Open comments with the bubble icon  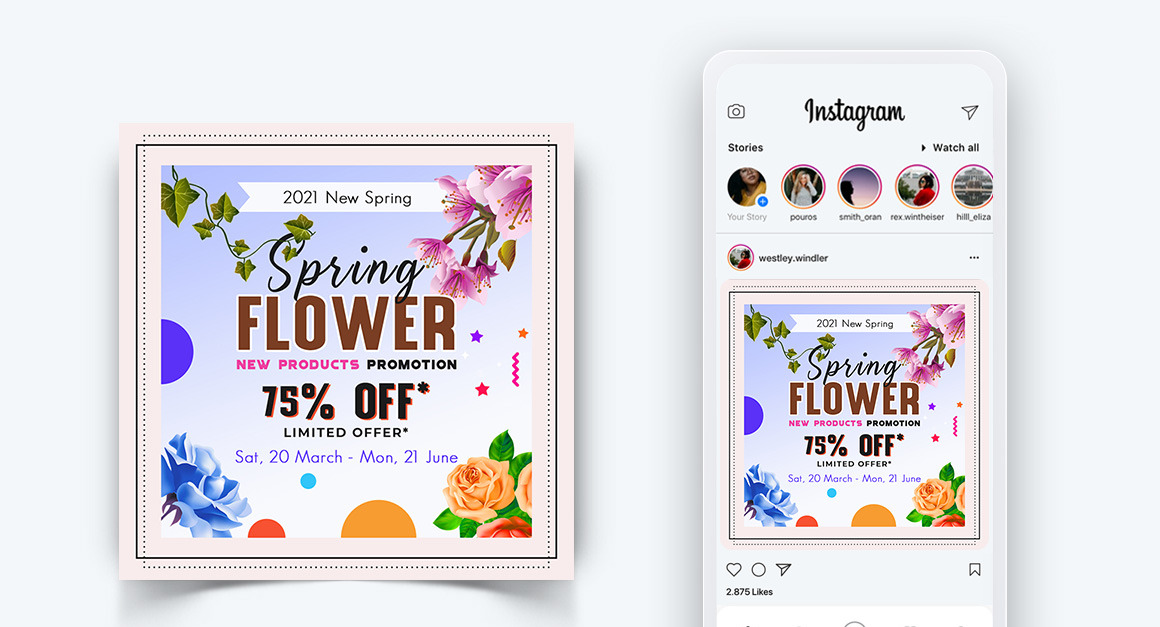[x=758, y=569]
